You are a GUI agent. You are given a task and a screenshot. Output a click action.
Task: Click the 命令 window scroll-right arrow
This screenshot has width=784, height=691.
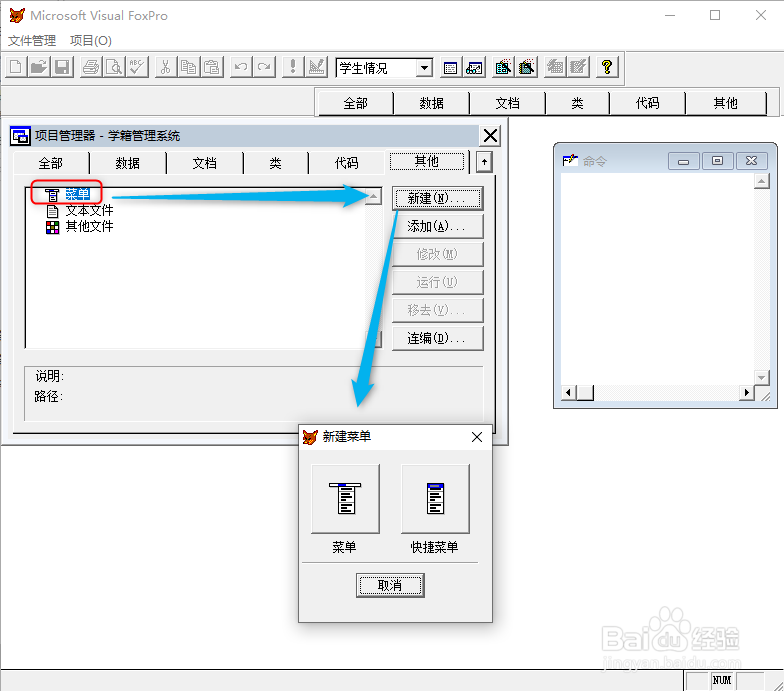pos(746,392)
